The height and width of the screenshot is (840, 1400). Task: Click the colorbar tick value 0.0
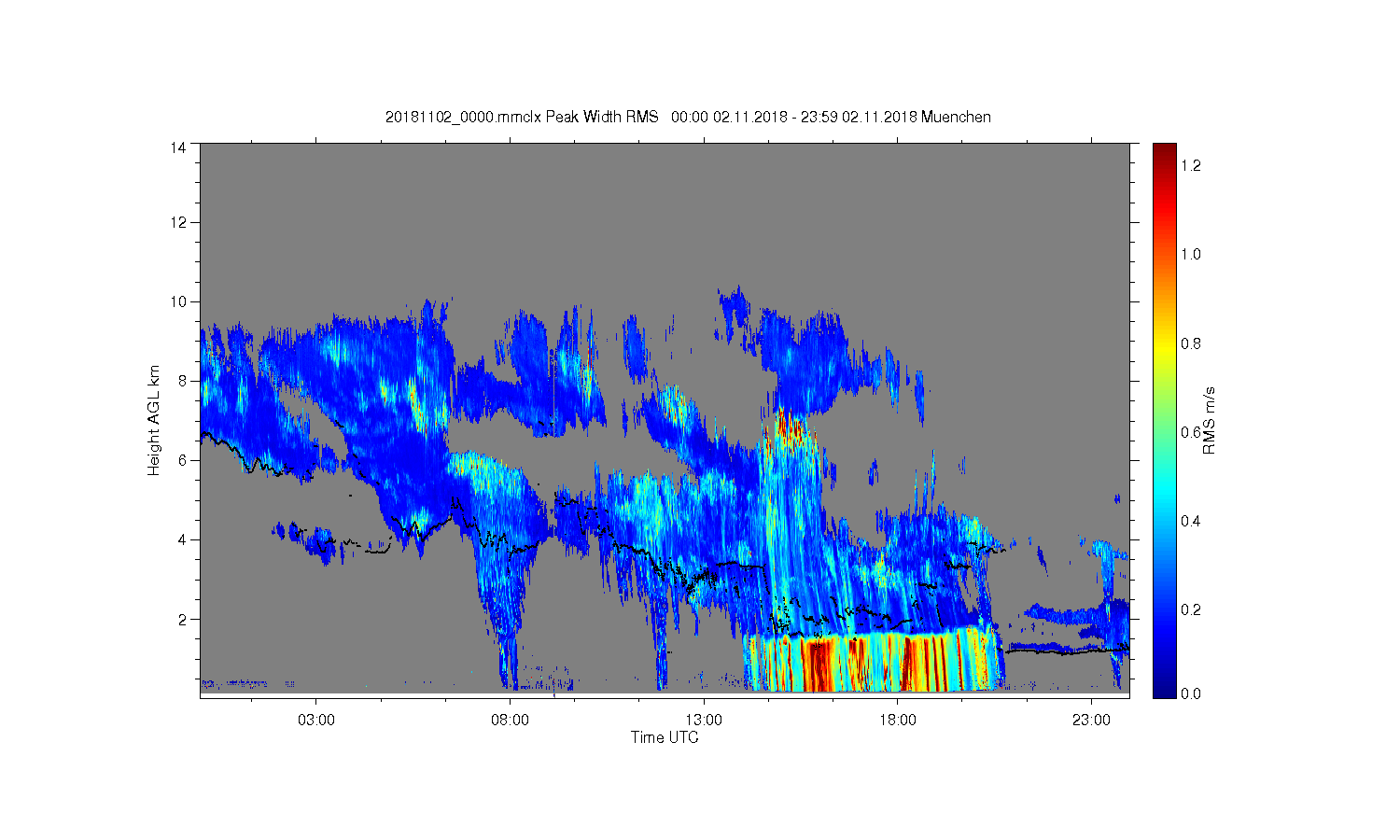tap(1190, 693)
